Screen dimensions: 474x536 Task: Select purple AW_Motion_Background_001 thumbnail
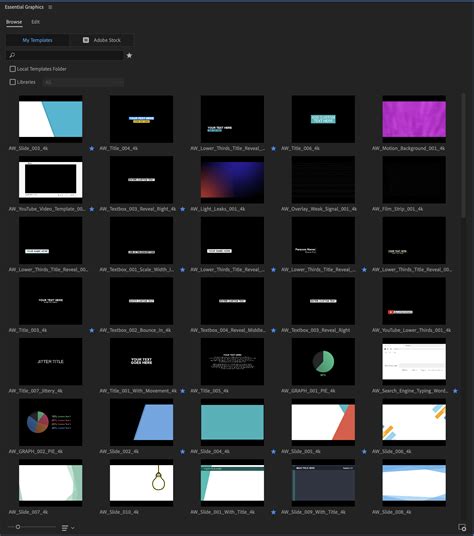point(414,119)
